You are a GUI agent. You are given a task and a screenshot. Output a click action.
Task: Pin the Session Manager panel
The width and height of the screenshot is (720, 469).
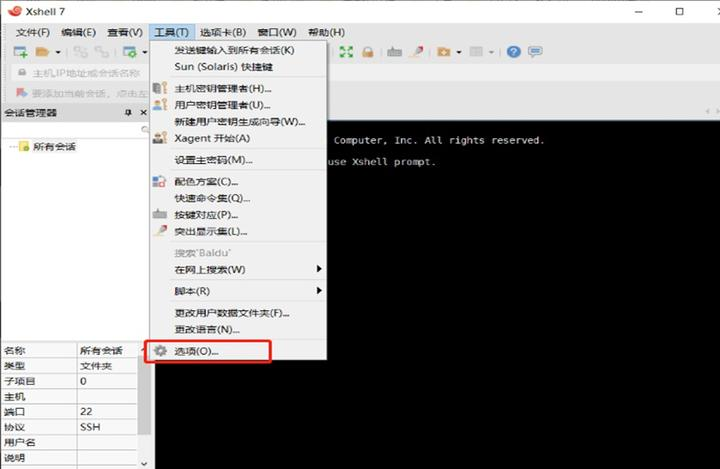128,113
